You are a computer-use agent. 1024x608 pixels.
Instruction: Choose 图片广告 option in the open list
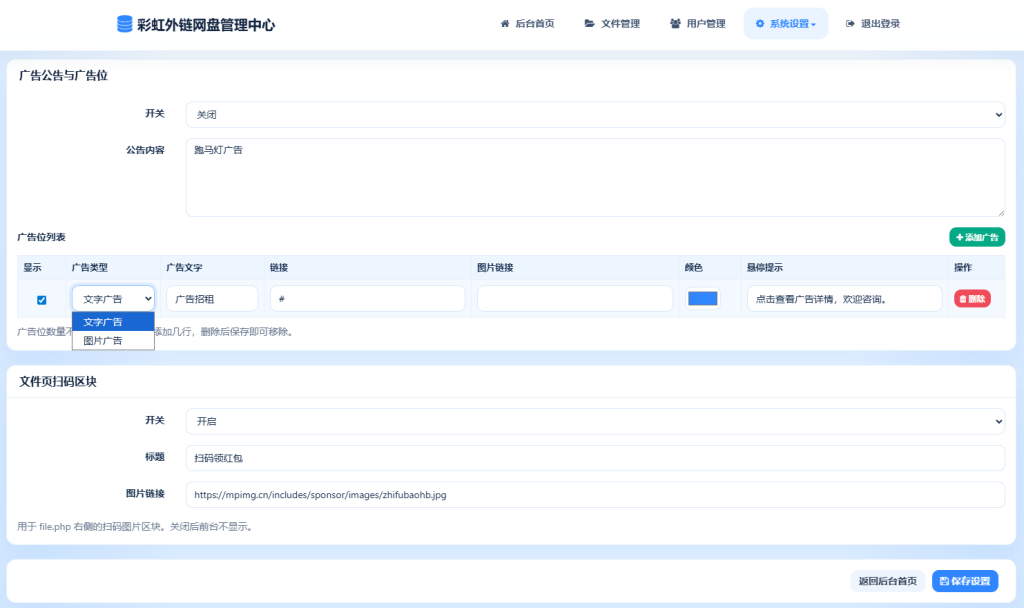point(114,340)
